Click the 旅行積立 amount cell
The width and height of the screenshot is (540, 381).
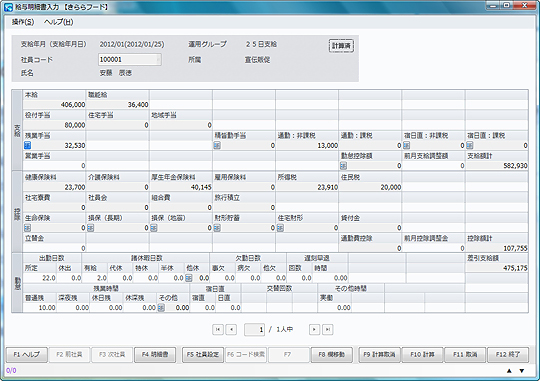pyautogui.click(x=244, y=208)
